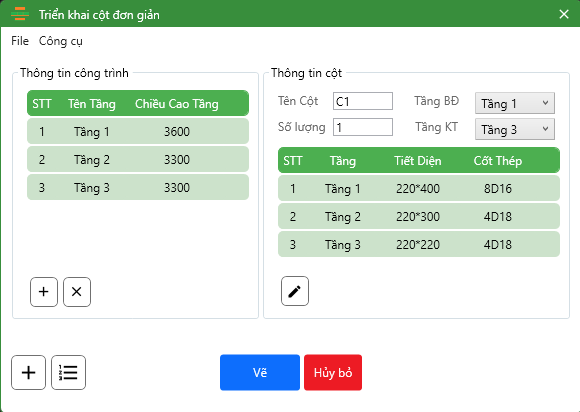Select the column row with 220*400 section
The width and height of the screenshot is (580, 412).
click(x=419, y=189)
